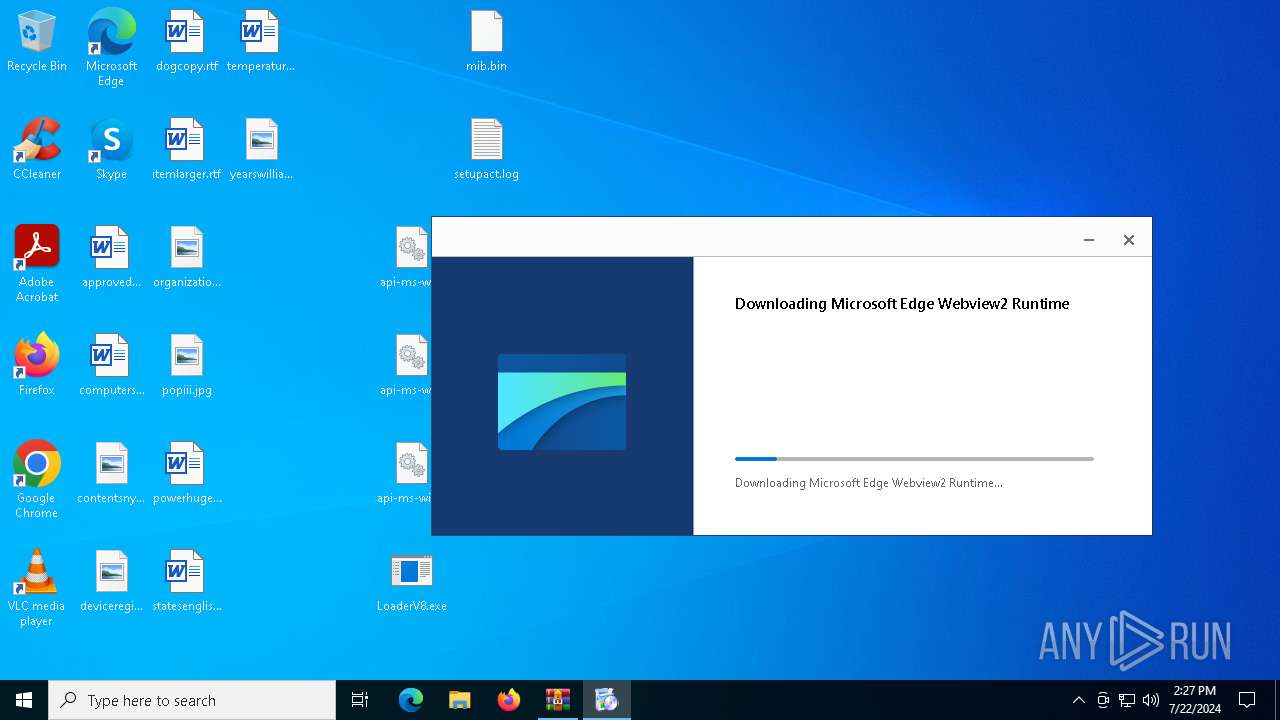Open network status tray icon
1280x720 pixels.
point(1127,700)
